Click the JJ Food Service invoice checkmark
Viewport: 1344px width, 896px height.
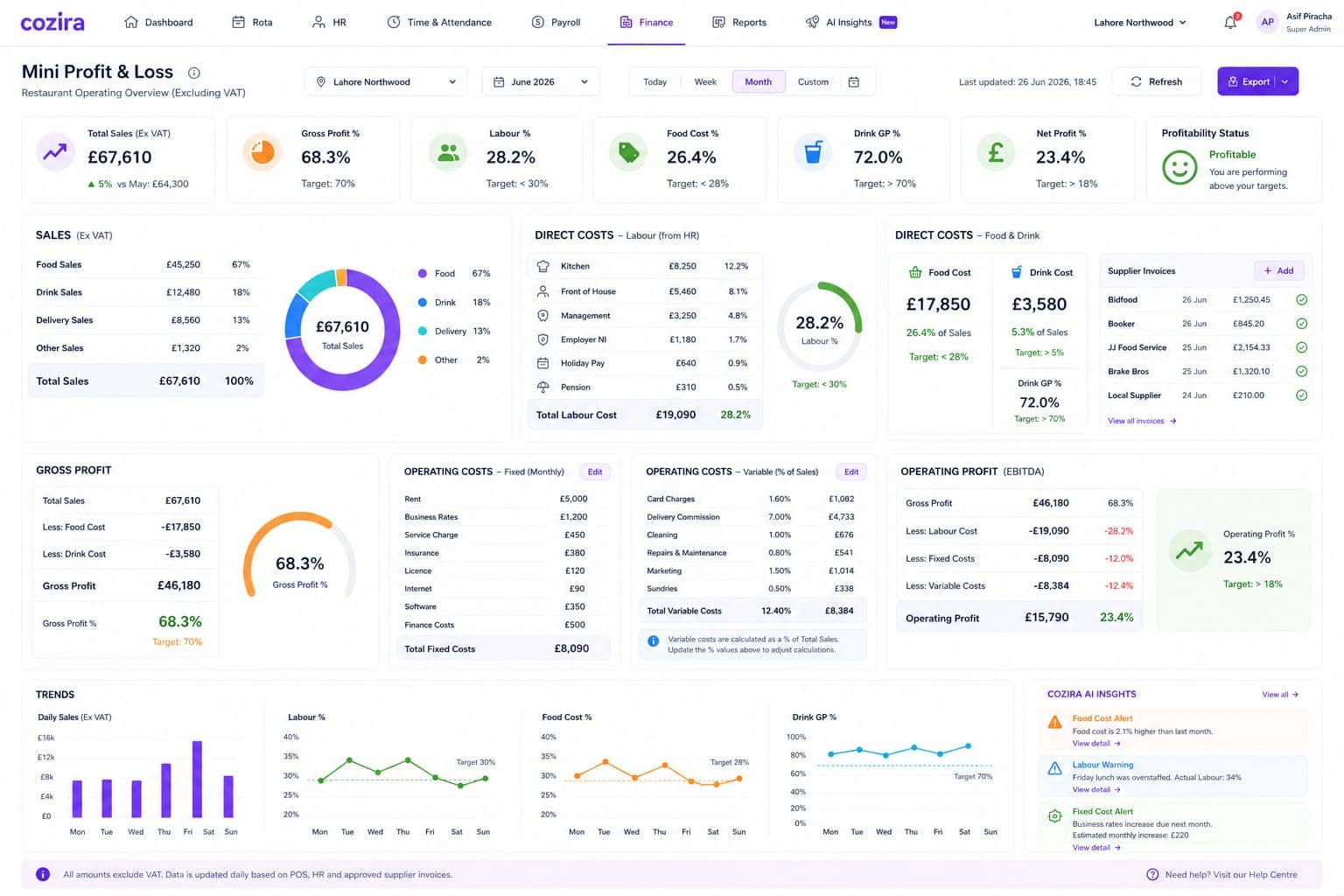(x=1301, y=347)
